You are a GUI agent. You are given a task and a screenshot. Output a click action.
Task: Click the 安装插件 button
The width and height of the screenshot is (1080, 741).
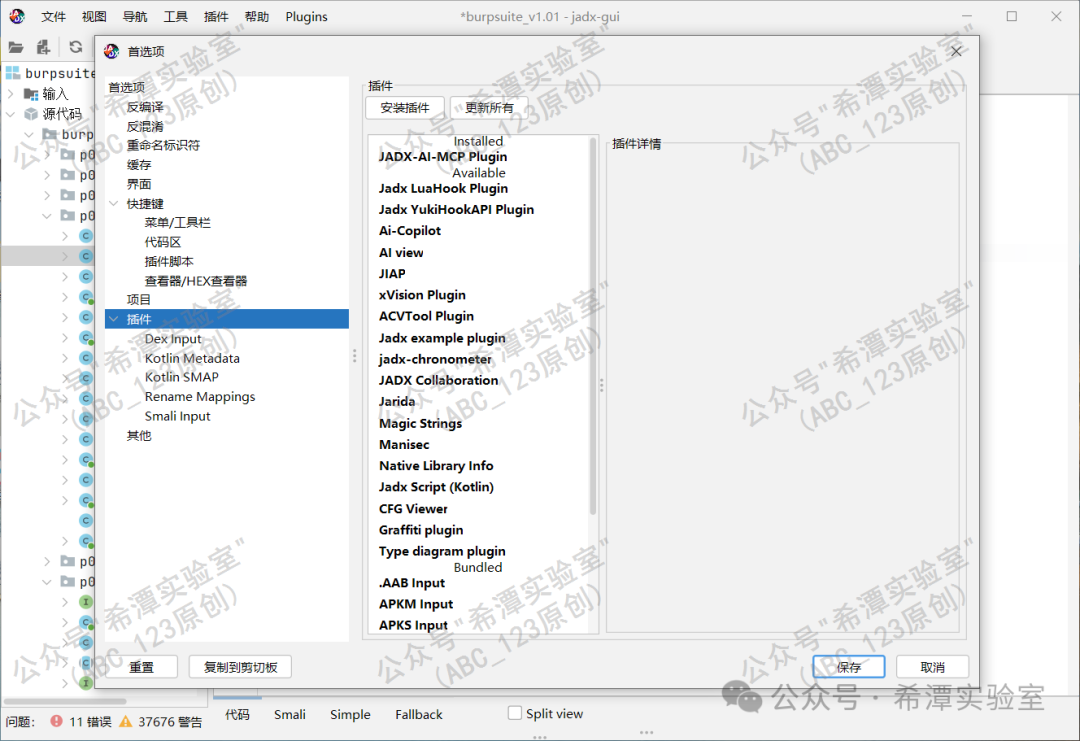click(404, 107)
